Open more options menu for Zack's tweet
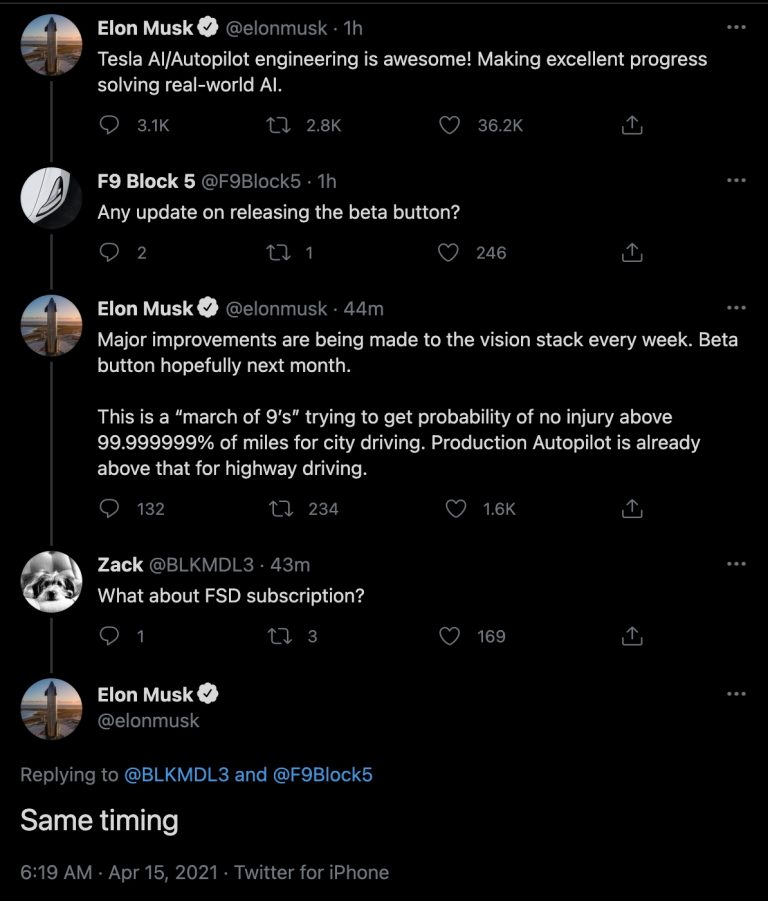Image resolution: width=768 pixels, height=901 pixels. [x=736, y=564]
